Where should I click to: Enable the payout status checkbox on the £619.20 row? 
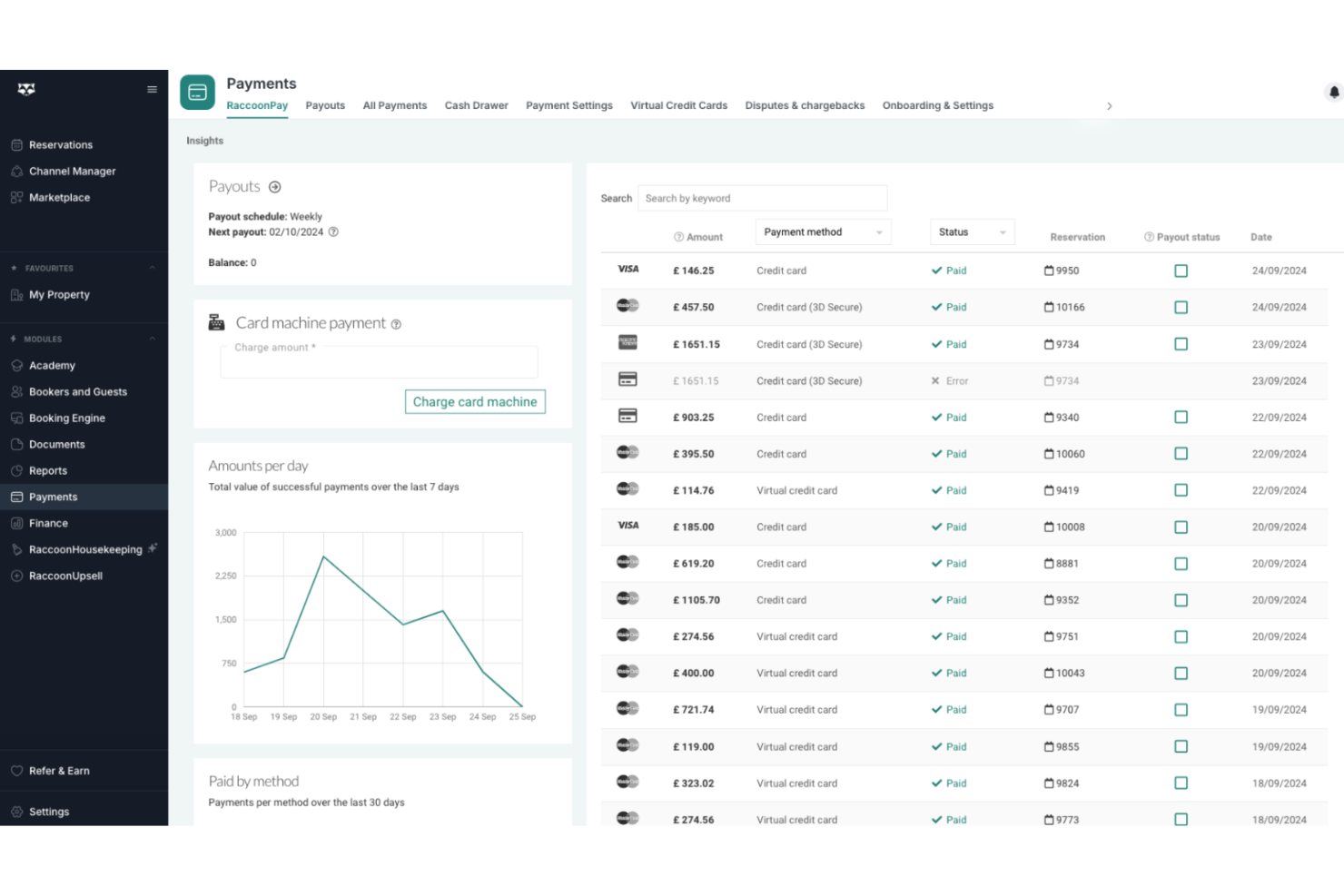[1181, 563]
